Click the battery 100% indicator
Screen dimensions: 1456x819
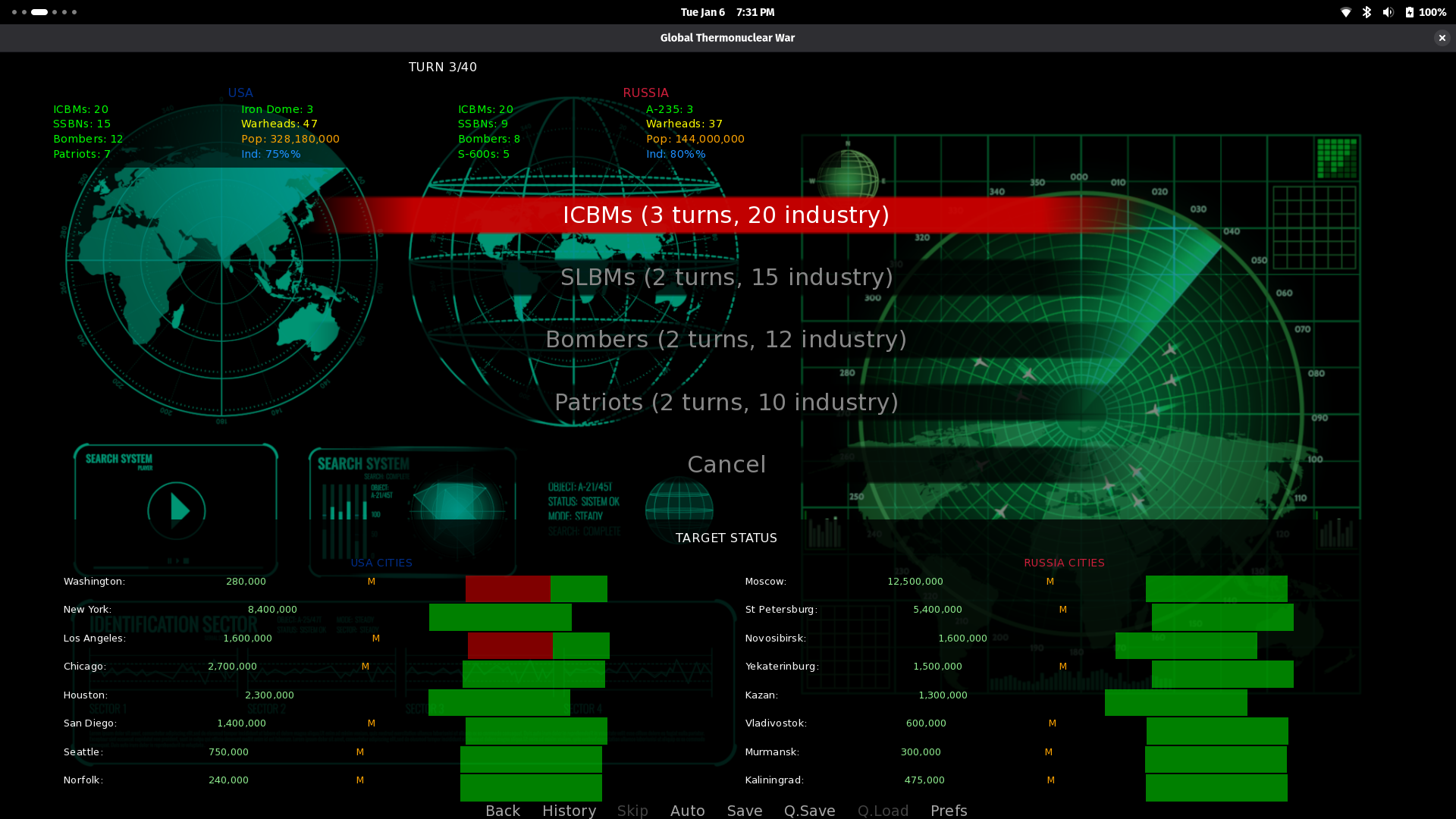(x=1426, y=12)
